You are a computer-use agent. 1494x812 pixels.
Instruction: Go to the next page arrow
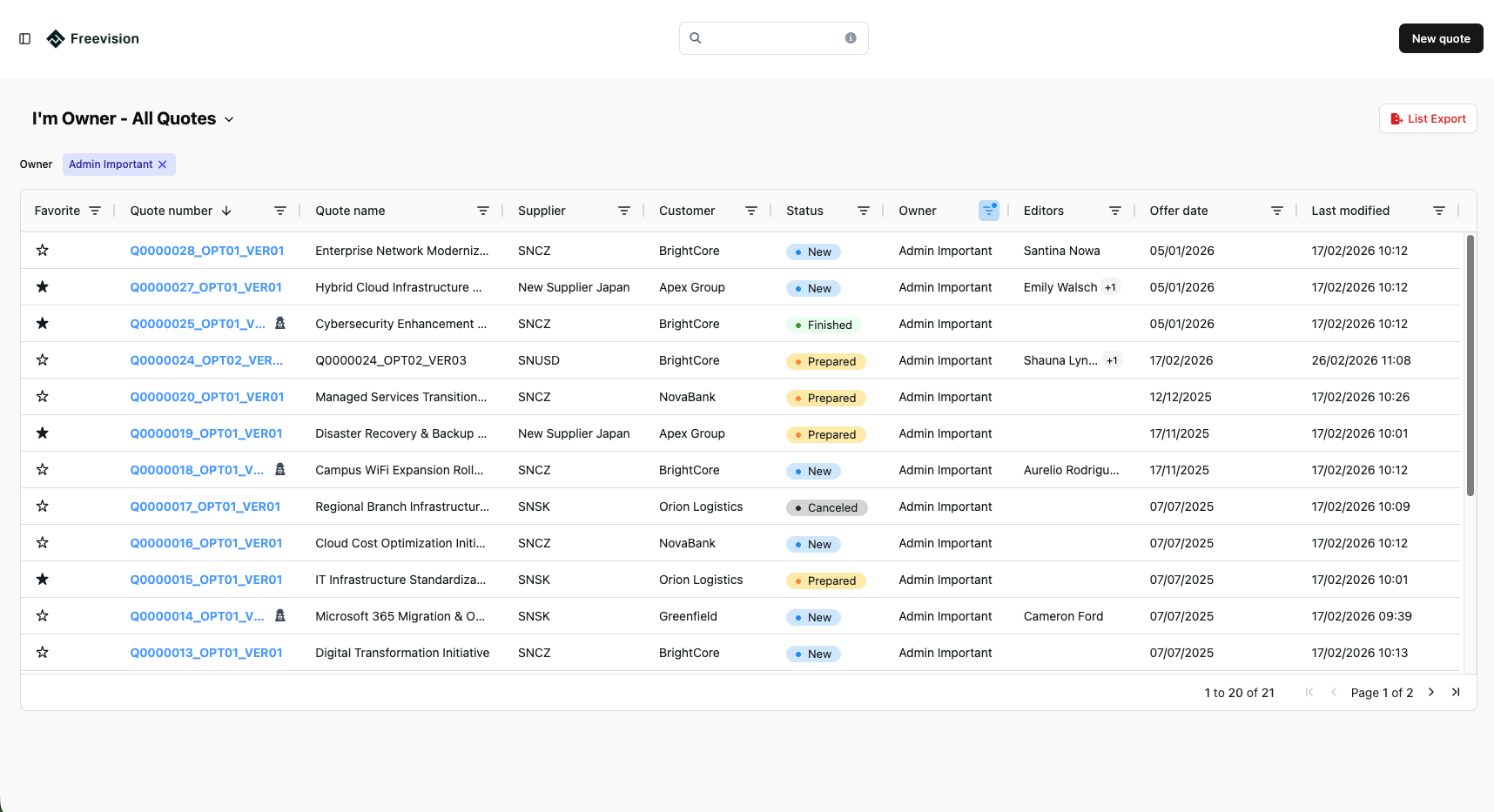[x=1431, y=692]
